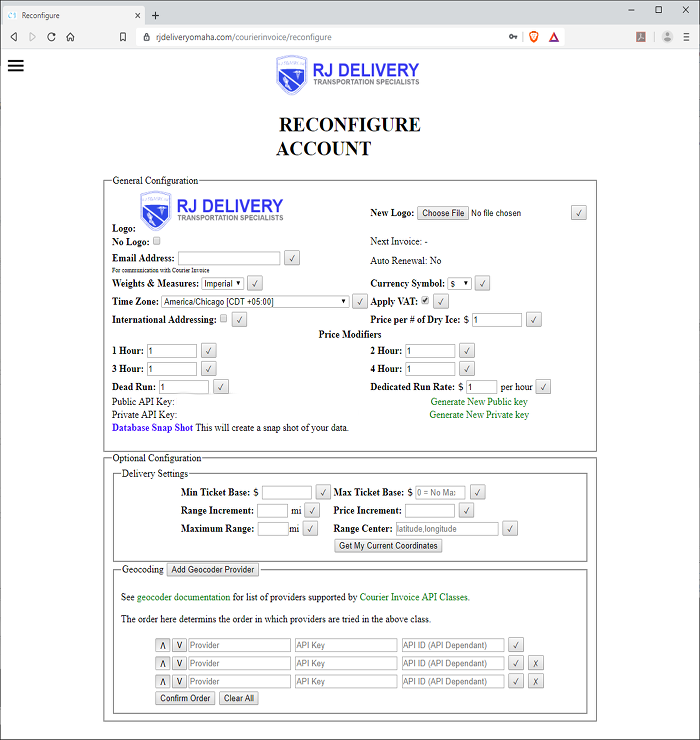
Task: Open the Database Snap Shot link
Action: (152, 428)
